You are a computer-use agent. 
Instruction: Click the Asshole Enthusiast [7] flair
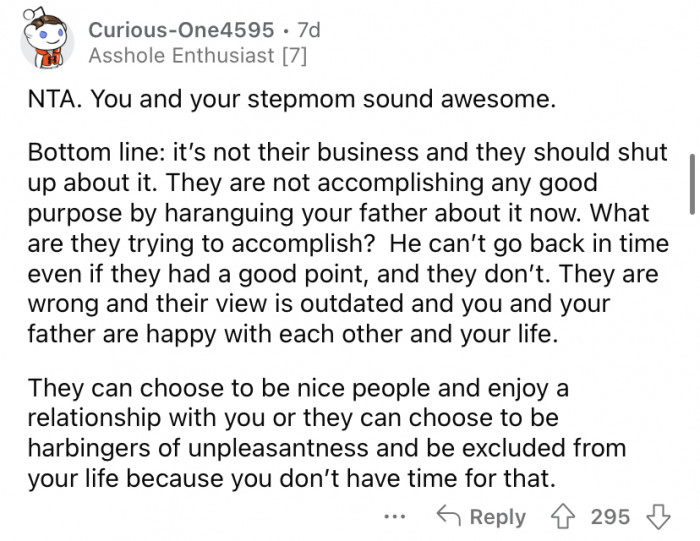coord(197,56)
